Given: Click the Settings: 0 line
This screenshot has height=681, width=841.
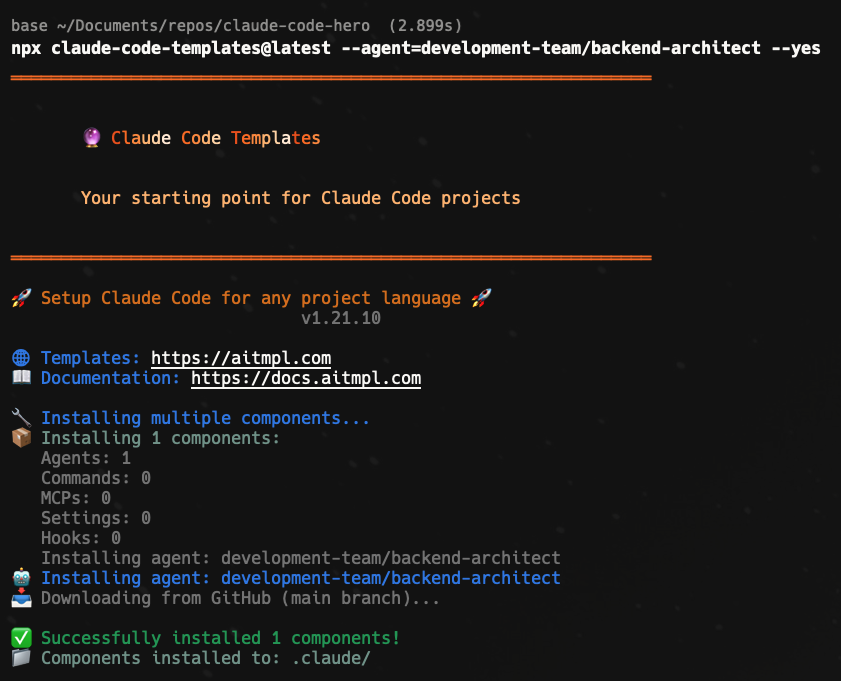Looking at the screenshot, I should tap(96, 518).
